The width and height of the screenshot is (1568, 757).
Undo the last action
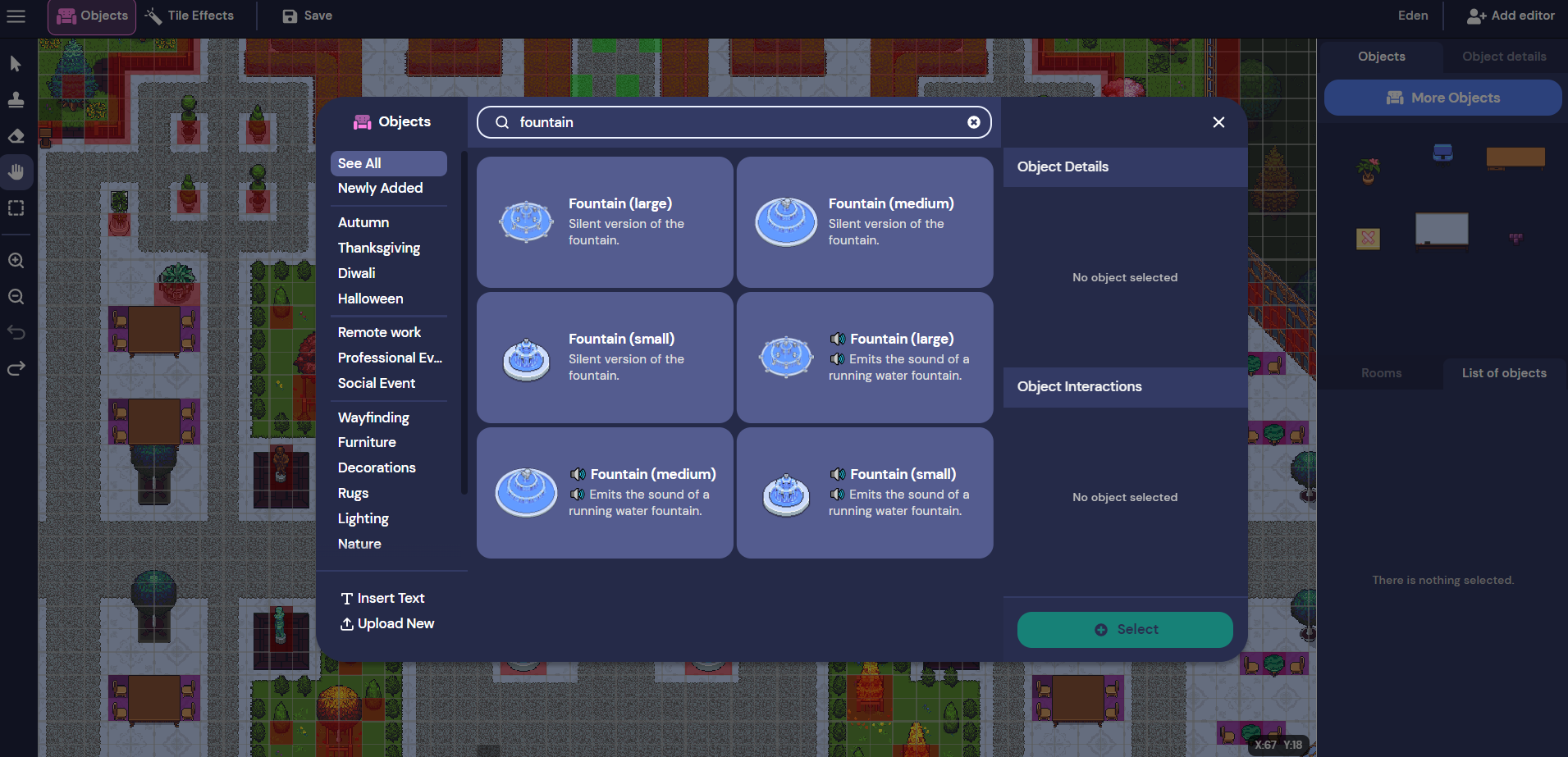[x=16, y=333]
